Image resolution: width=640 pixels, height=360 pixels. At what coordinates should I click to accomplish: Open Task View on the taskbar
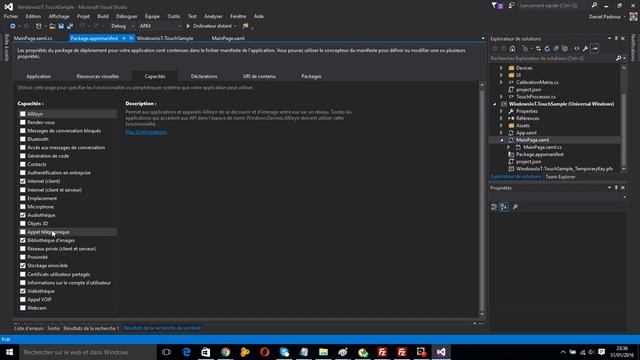pyautogui.click(x=166, y=352)
